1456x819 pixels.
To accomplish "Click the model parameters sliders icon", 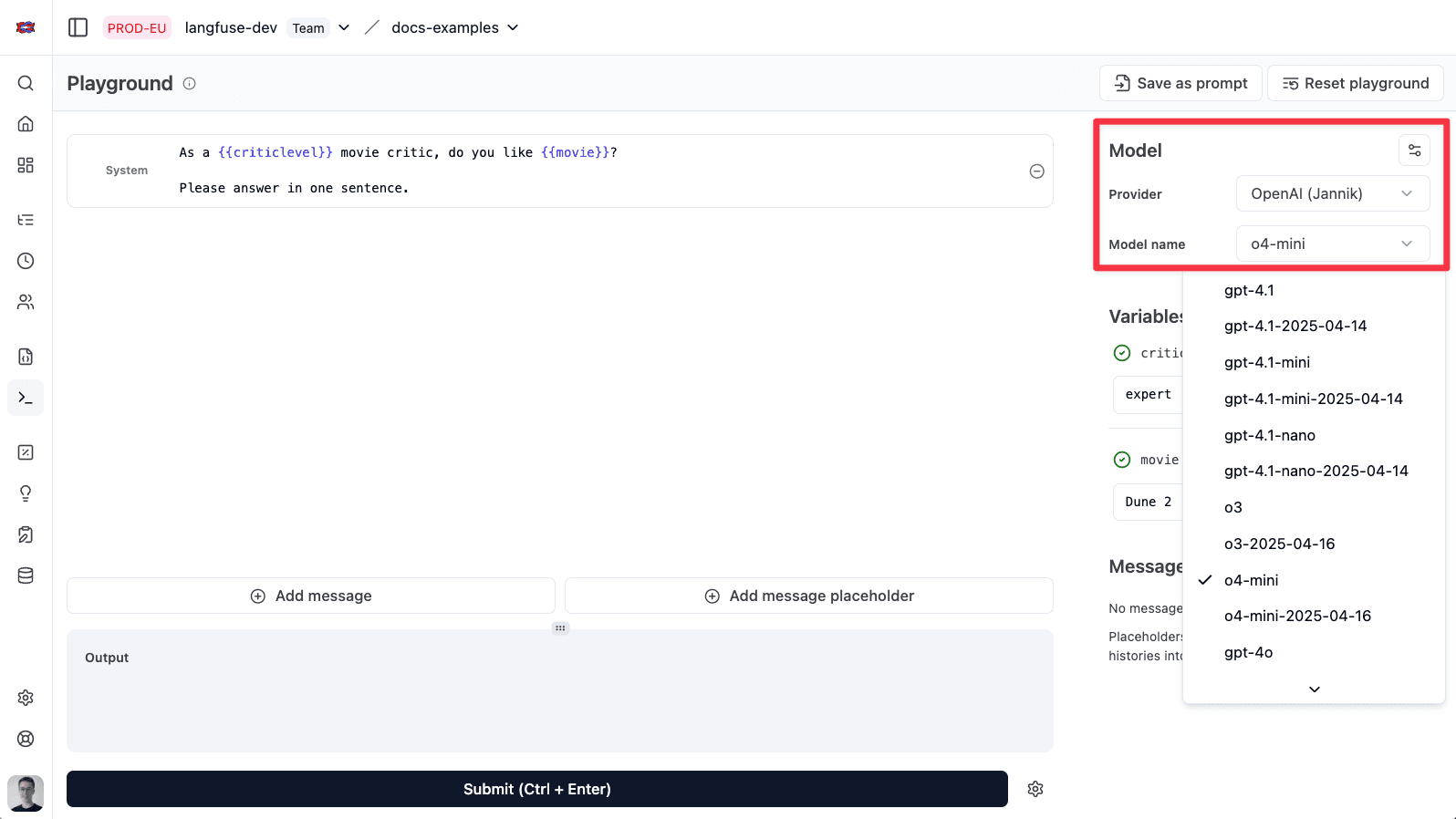I will tap(1414, 150).
